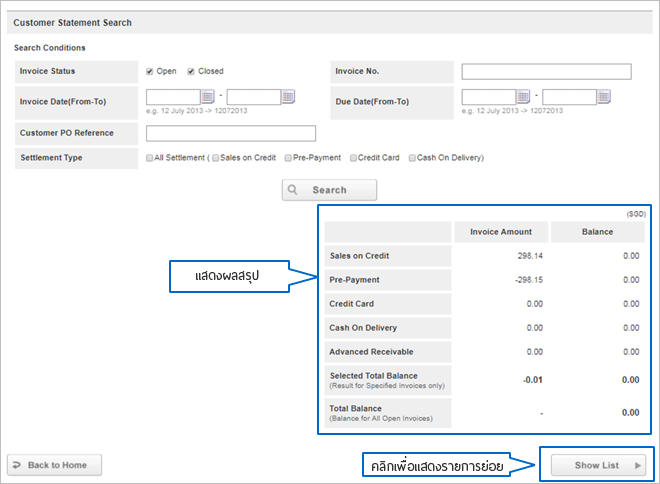Click the Due Date from input box
This screenshot has width=660, height=484.
(488, 97)
